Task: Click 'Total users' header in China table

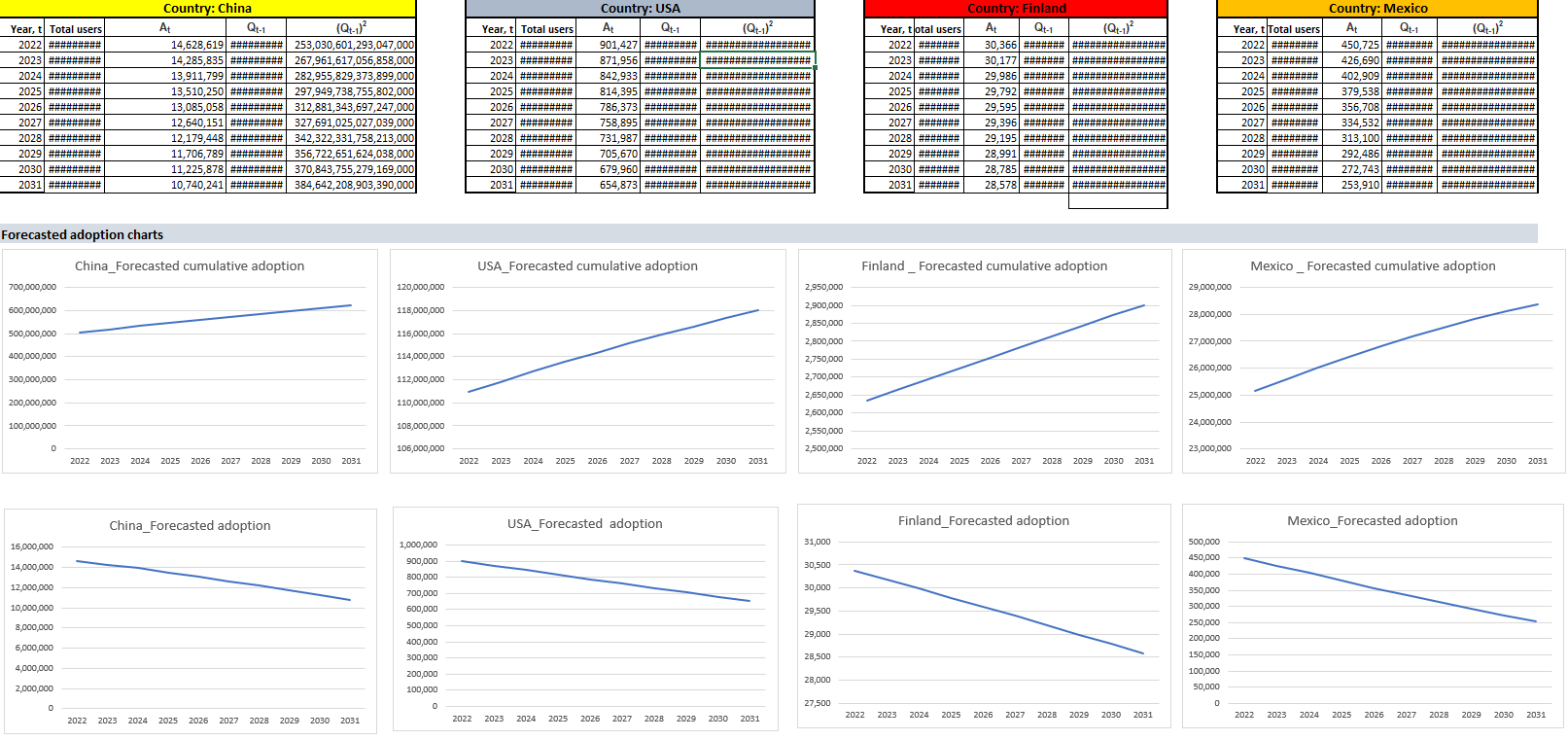Action: 75,29
